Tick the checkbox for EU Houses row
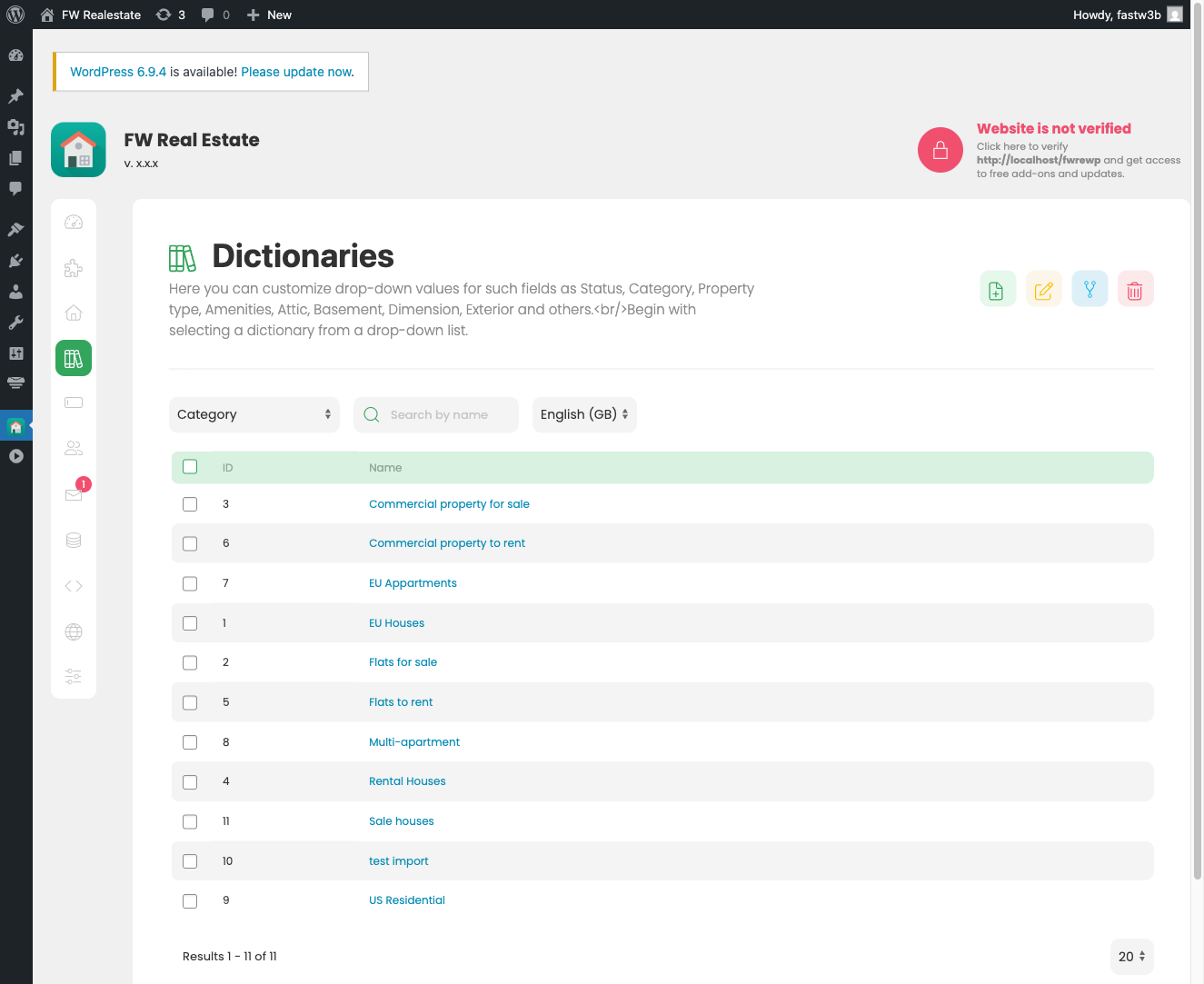This screenshot has width=1204, height=984. coord(190,623)
